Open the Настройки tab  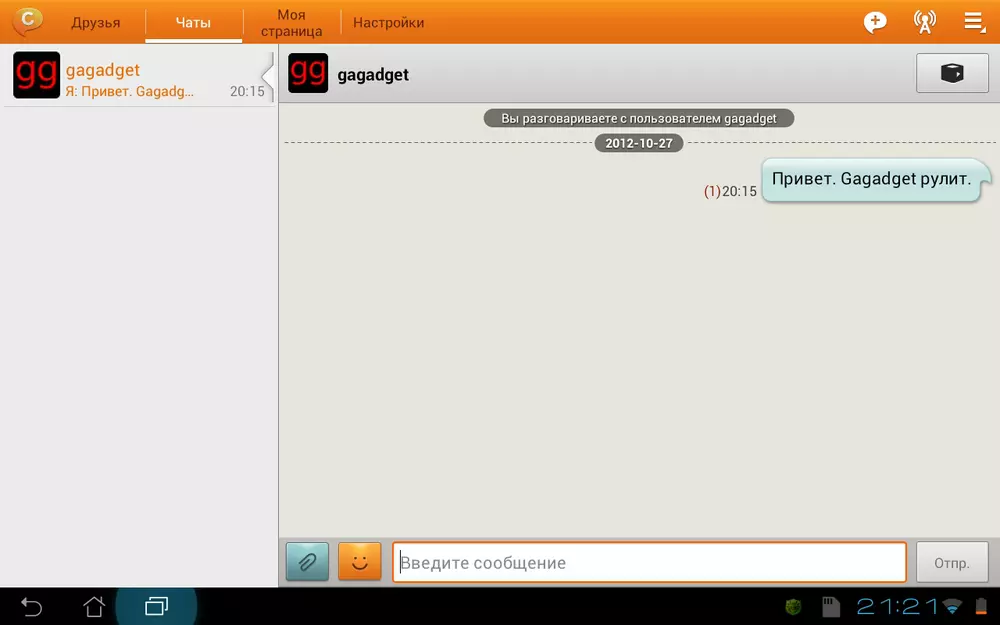(388, 22)
